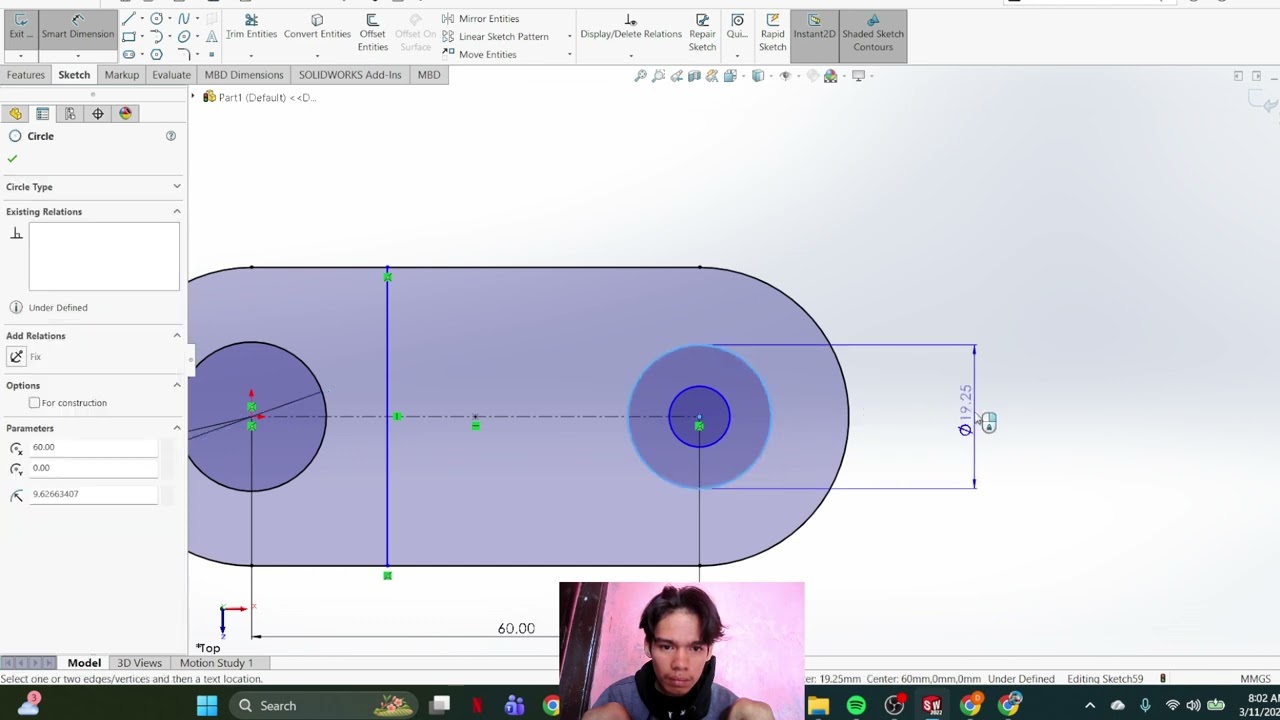Screen dimensions: 1280x720
Task: Open Circle PropertyManager help icon
Action: point(171,136)
